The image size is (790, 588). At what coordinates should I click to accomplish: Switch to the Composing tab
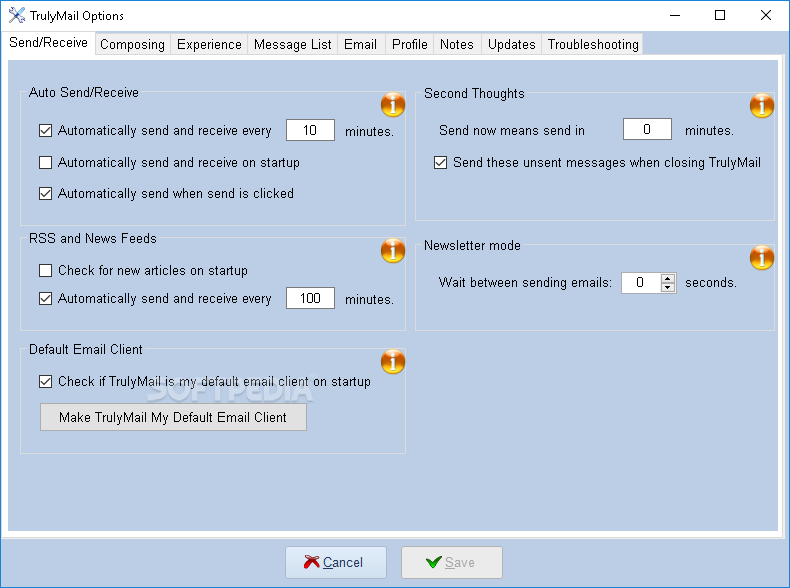[133, 44]
